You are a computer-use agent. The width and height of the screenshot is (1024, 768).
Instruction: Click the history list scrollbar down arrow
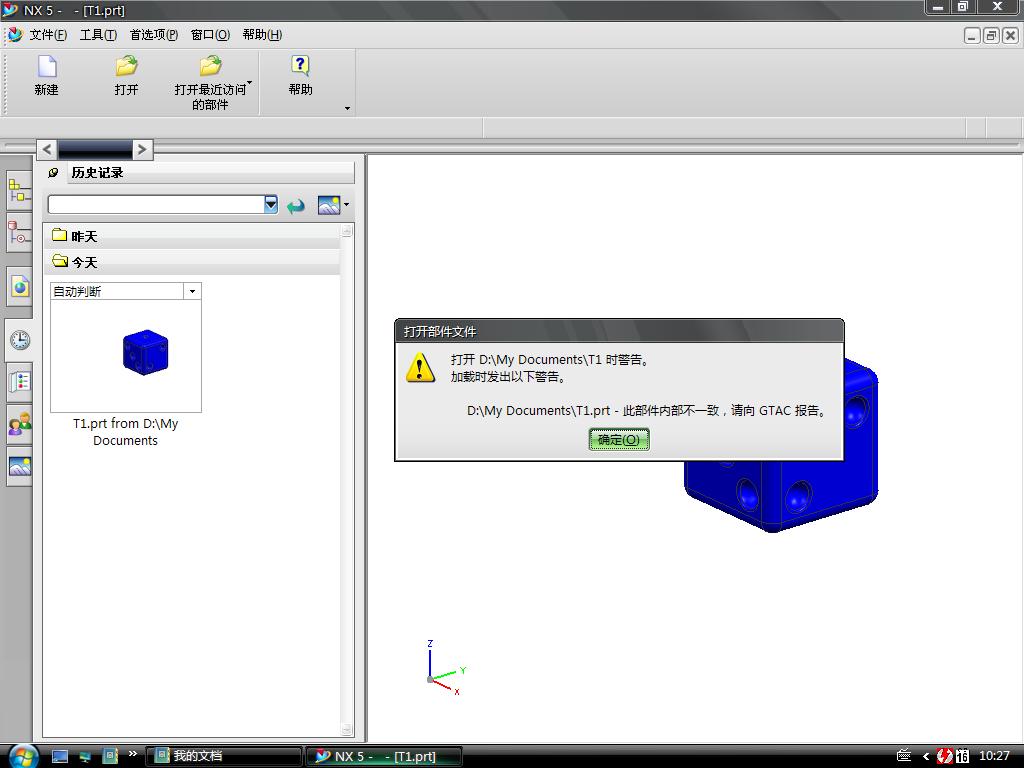[347, 729]
